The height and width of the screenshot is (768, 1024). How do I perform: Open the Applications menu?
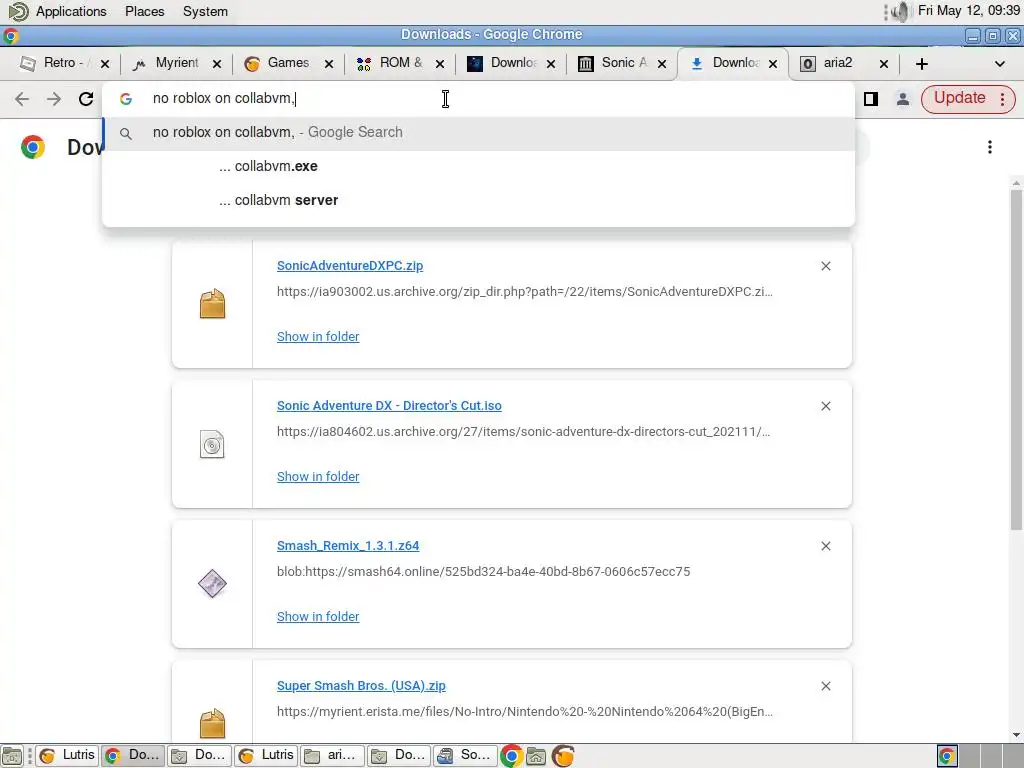tap(71, 12)
